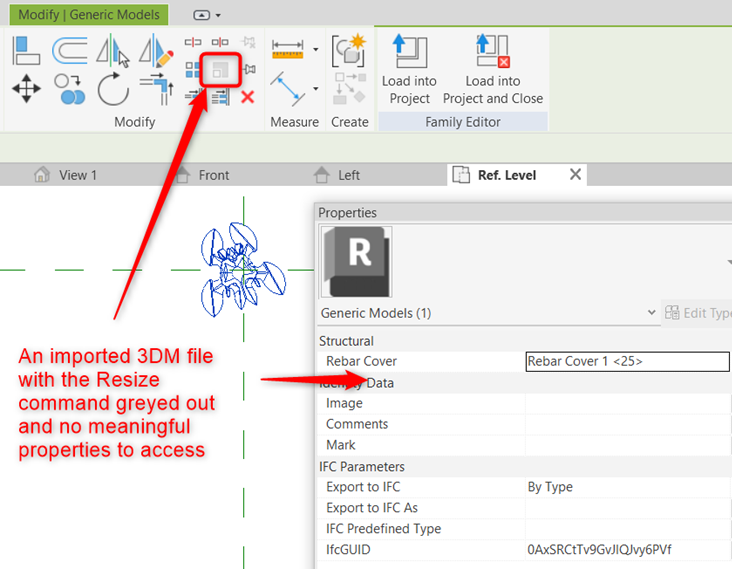Click the Array tool icon
This screenshot has width=732, height=569.
pyautogui.click(x=194, y=69)
